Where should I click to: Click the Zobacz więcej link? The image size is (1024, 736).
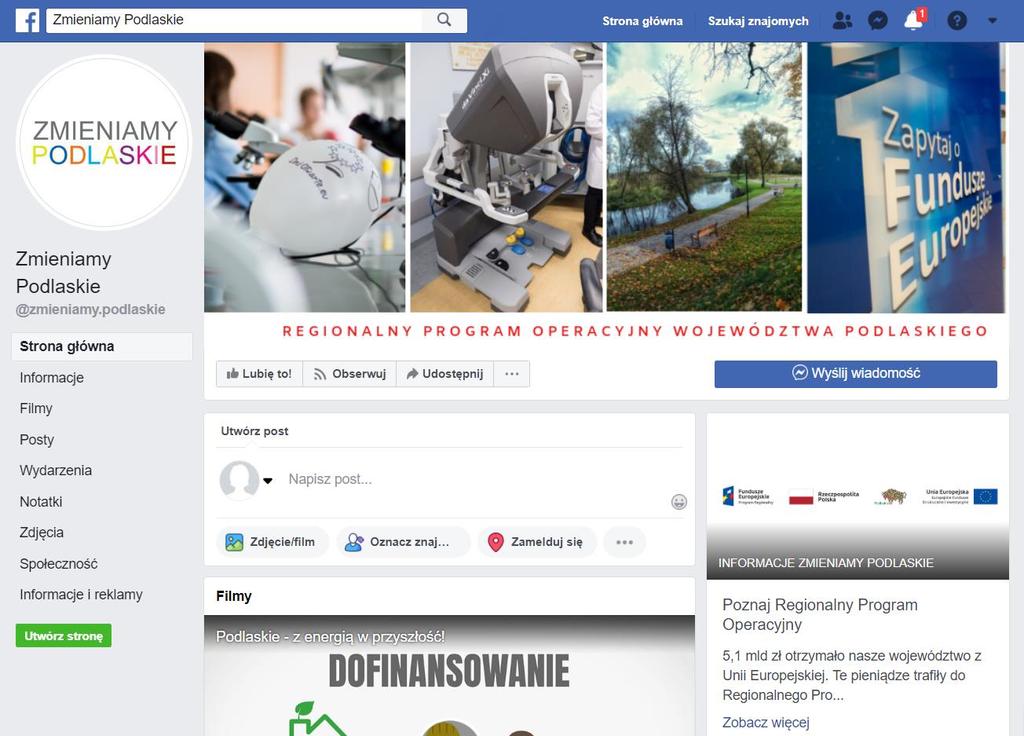765,722
